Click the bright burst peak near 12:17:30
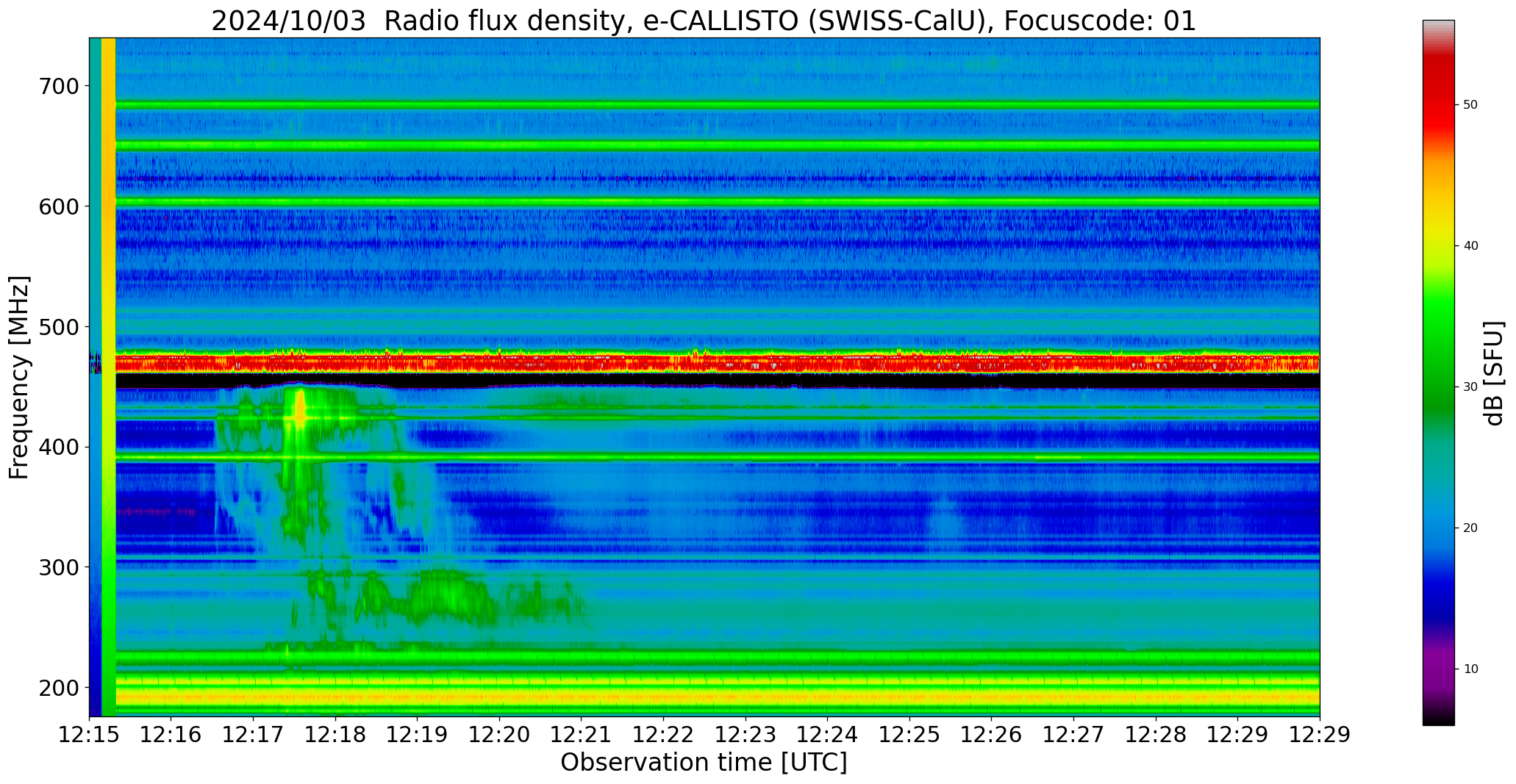The image size is (1516, 784). click(x=299, y=410)
